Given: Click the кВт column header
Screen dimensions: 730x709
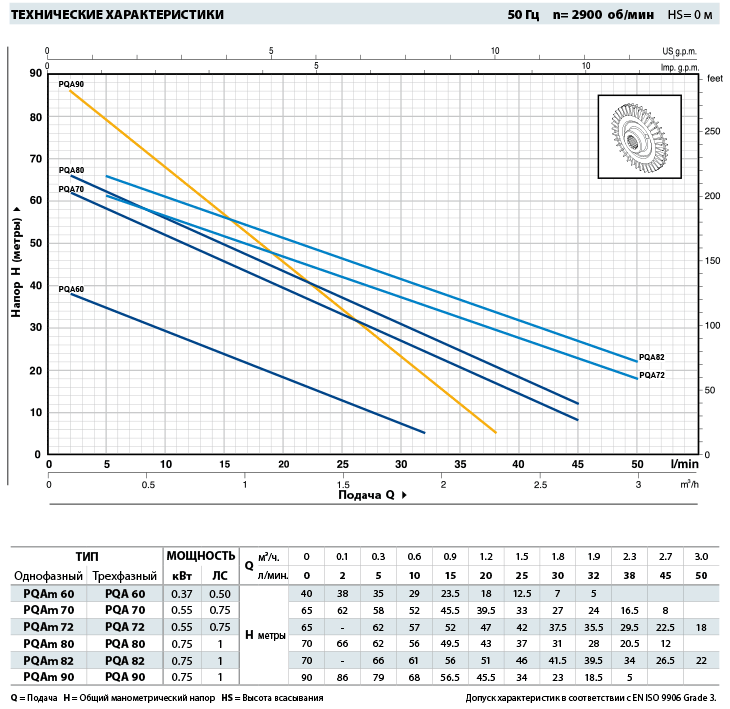Looking at the screenshot, I should 181,576.
